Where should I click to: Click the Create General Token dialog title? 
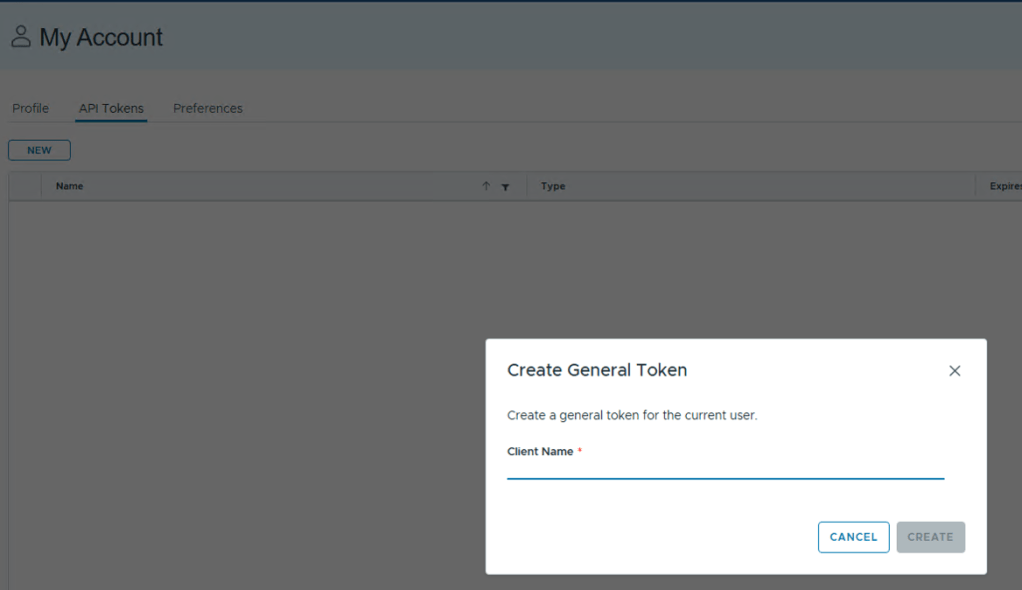(597, 370)
